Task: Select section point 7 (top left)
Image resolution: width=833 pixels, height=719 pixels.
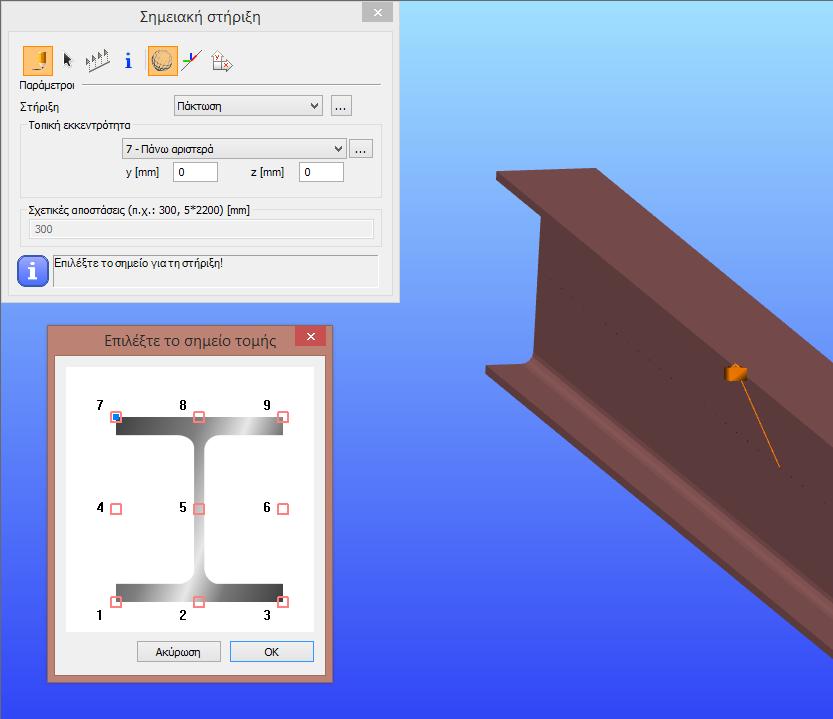Action: pyautogui.click(x=116, y=417)
